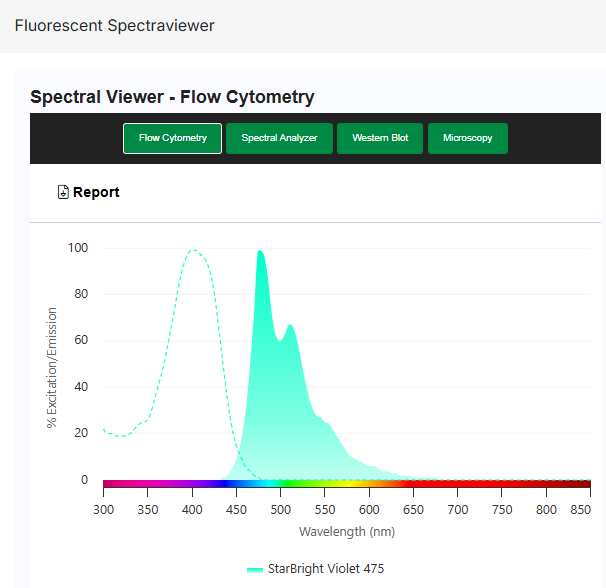
Task: Click the Fluorescent Spectraviewer page title
Action: point(114,25)
